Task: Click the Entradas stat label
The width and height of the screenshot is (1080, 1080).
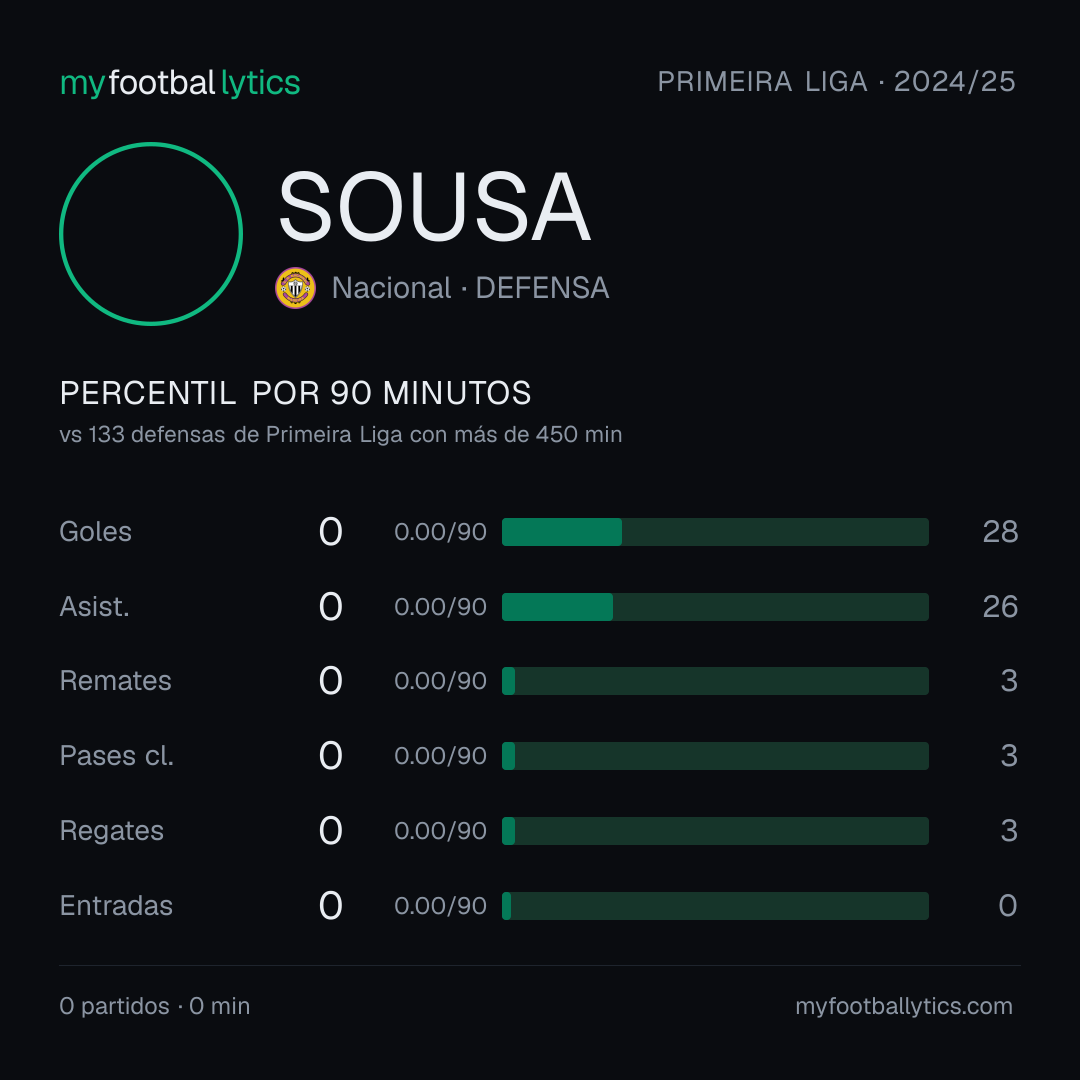Action: (116, 906)
